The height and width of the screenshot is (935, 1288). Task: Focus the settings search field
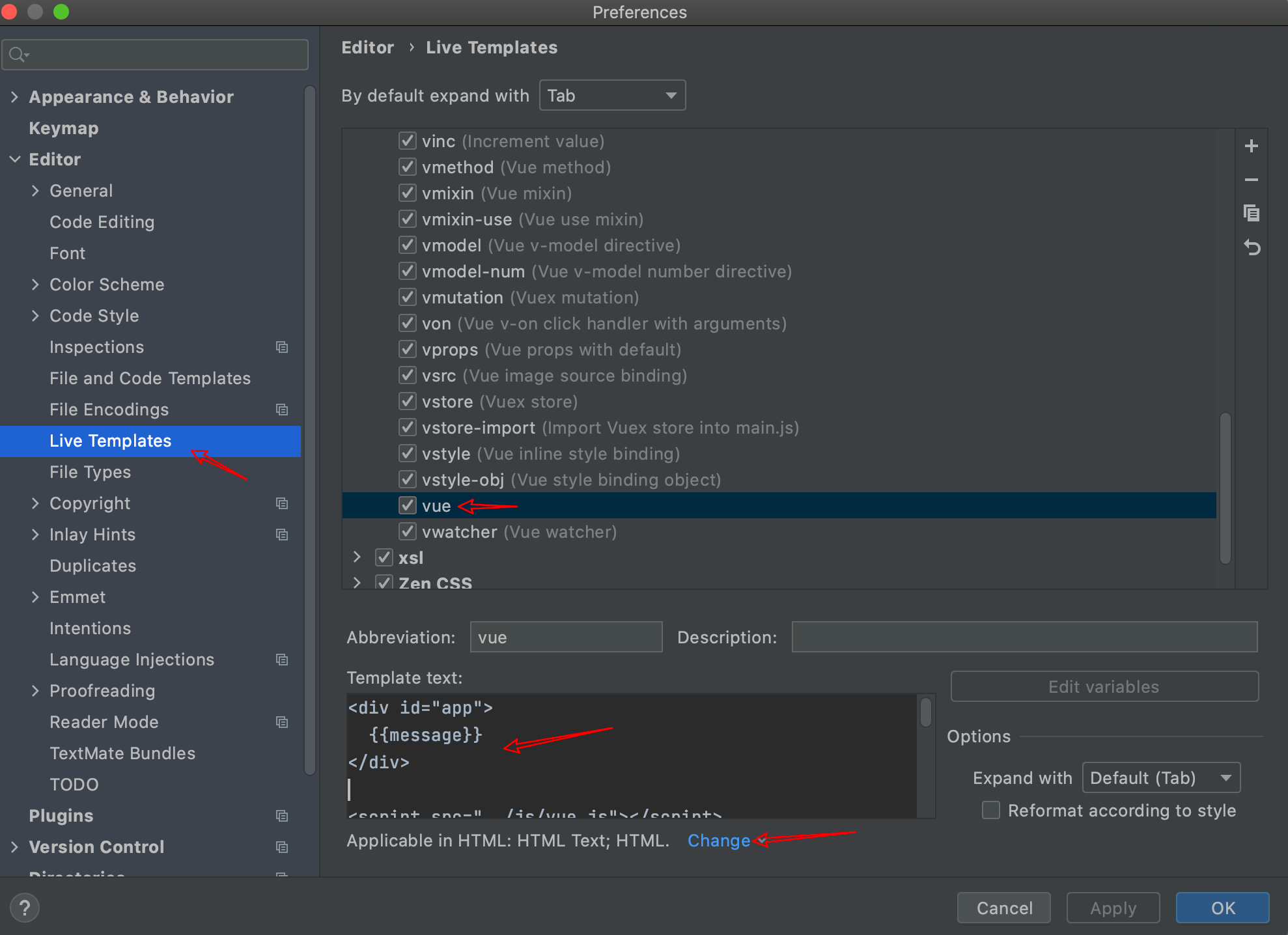tap(155, 55)
